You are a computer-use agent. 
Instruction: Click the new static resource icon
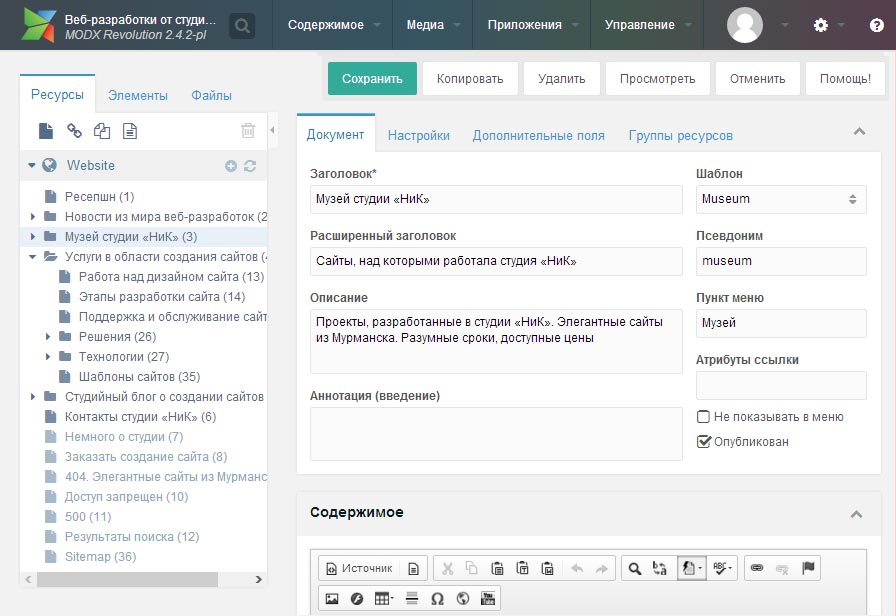(x=130, y=131)
